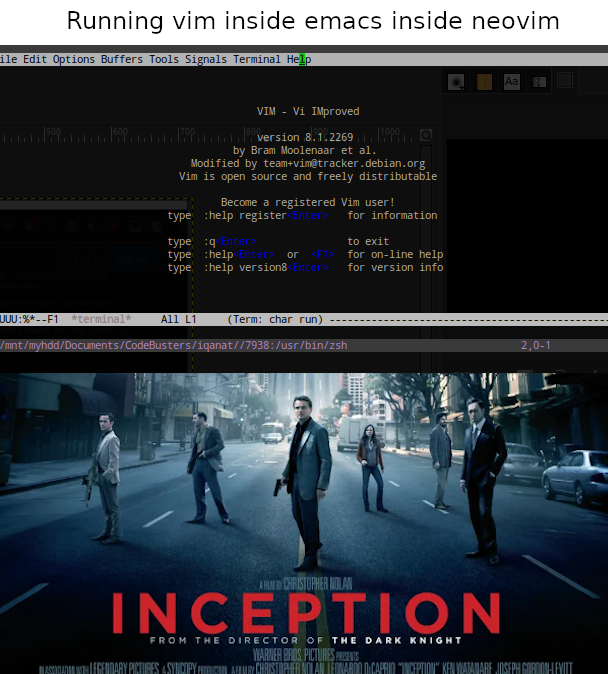Viewport: 608px width, 674px height.
Task: Click the ':q<Enter>' to exit command
Action: coord(230,242)
